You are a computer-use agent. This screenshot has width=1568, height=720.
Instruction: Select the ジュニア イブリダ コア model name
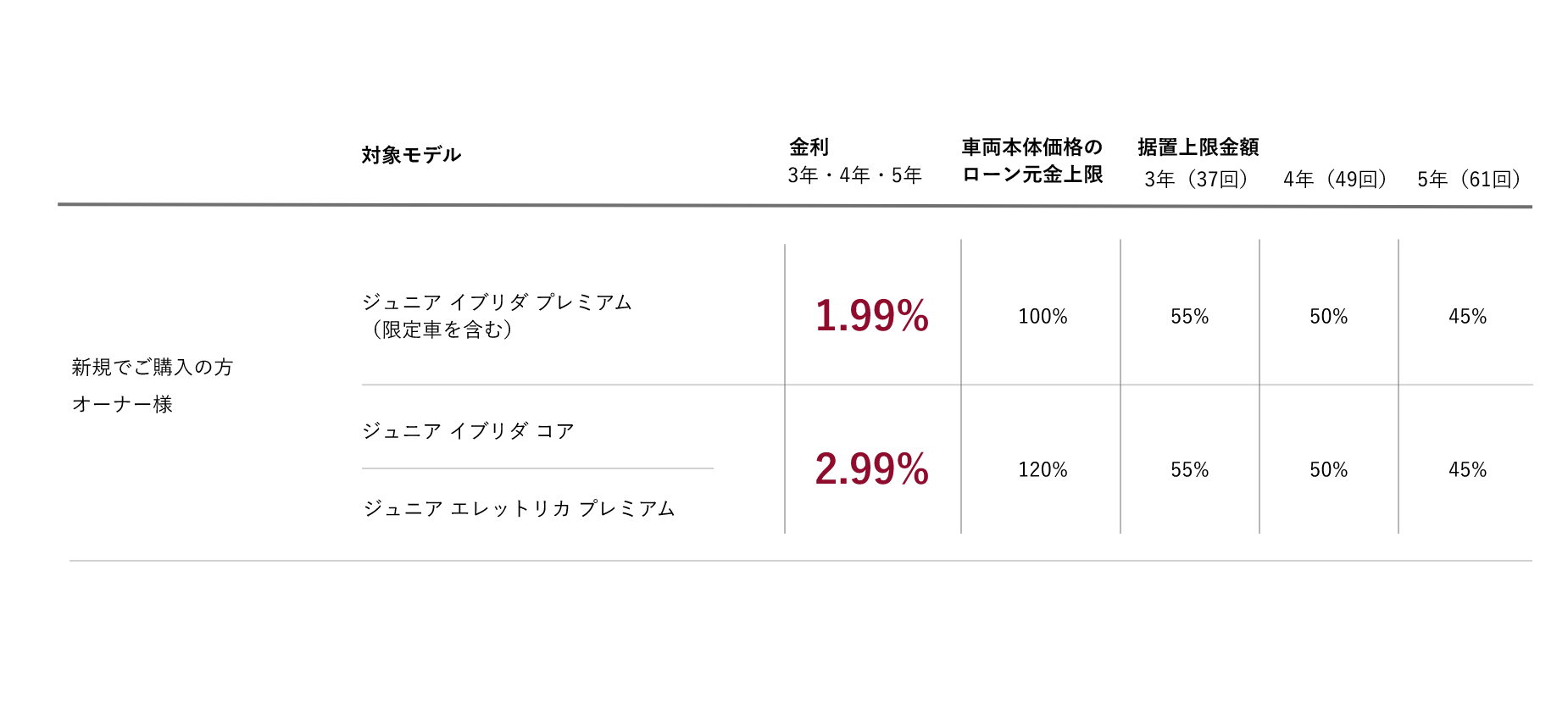[468, 431]
